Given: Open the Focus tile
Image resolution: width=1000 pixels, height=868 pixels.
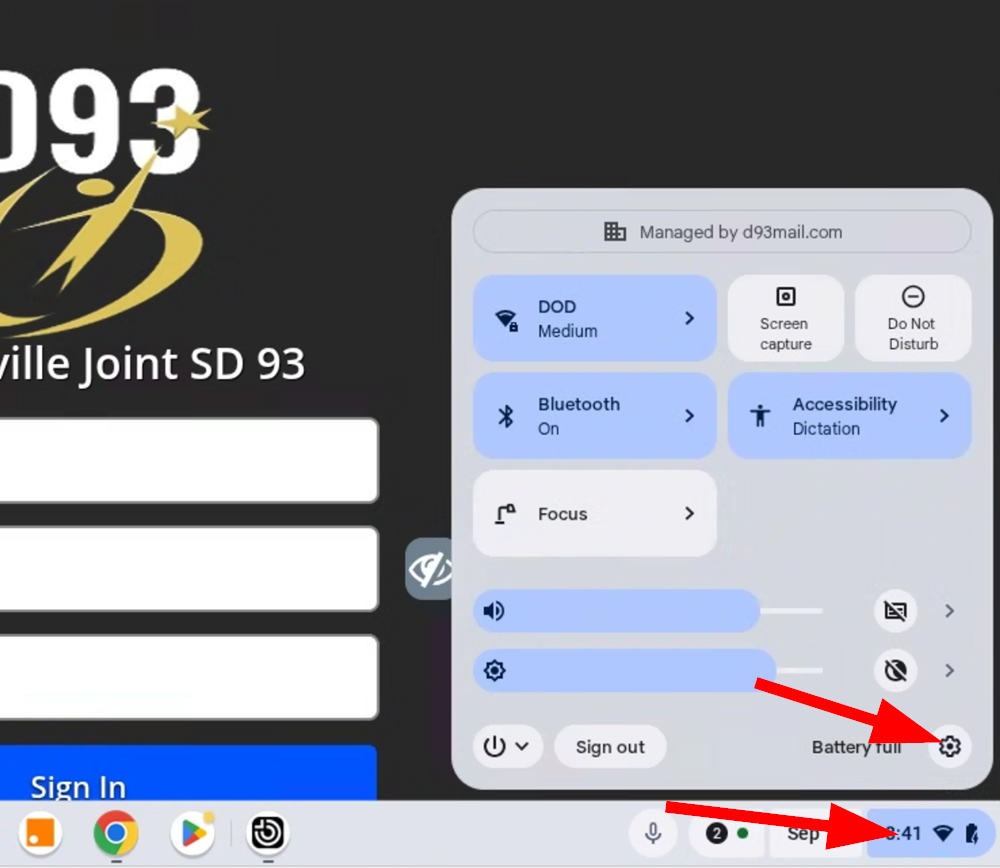Looking at the screenshot, I should pos(594,514).
